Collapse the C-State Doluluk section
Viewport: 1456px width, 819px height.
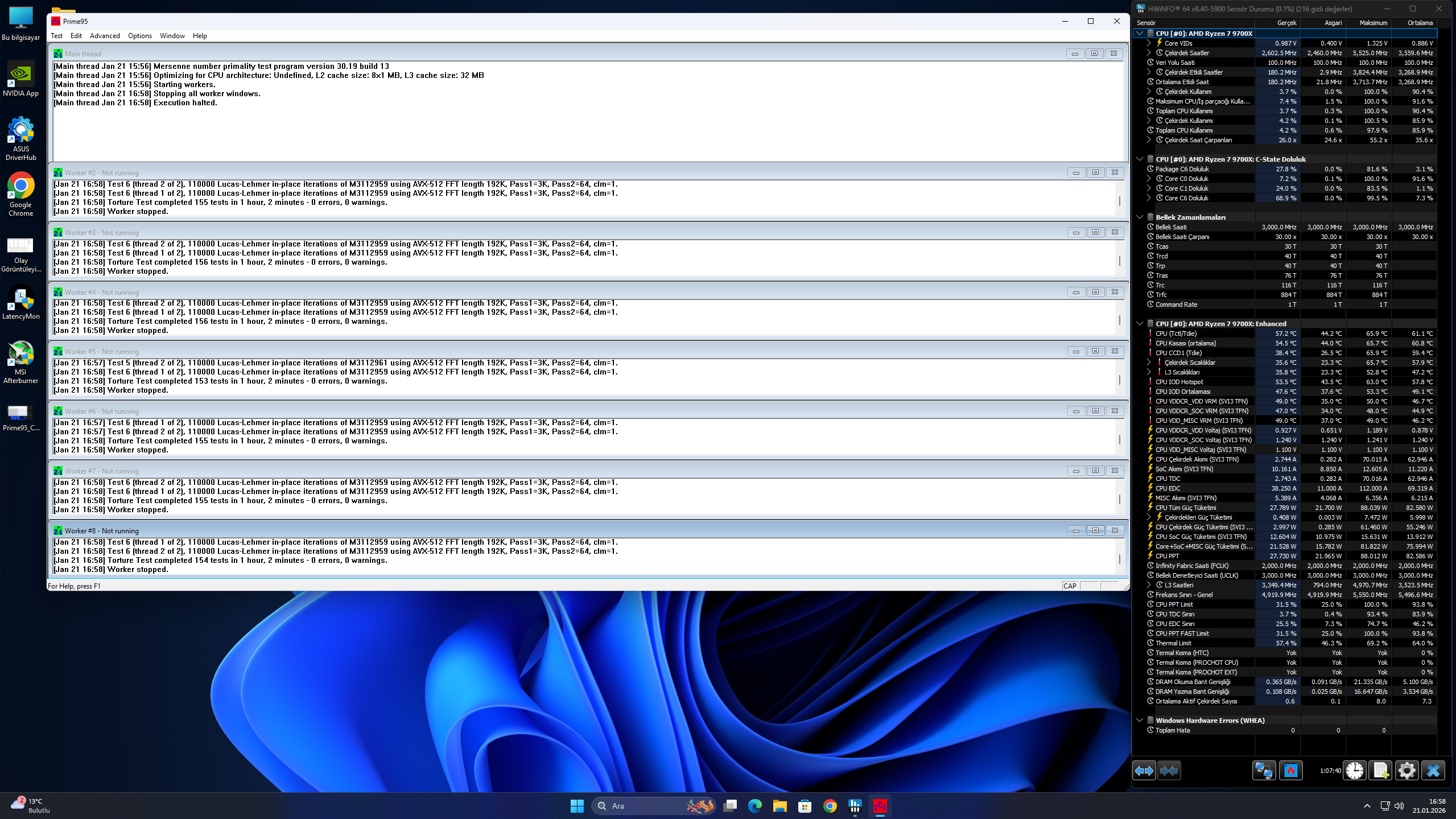[x=1140, y=159]
